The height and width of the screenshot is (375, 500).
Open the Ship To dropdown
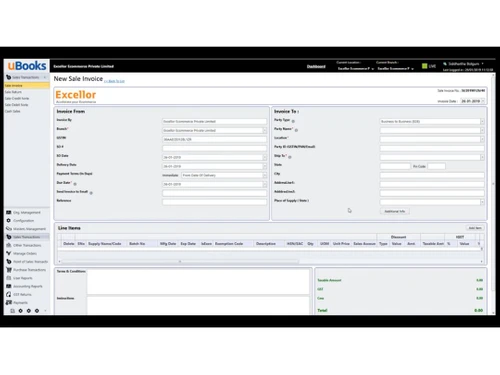(x=482, y=157)
